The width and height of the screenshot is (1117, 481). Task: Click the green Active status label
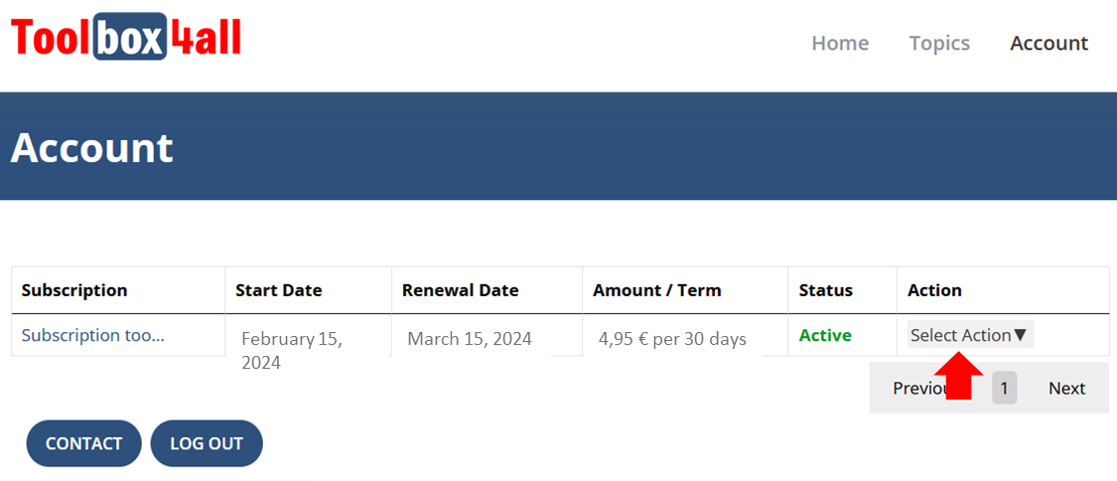pyautogui.click(x=825, y=335)
